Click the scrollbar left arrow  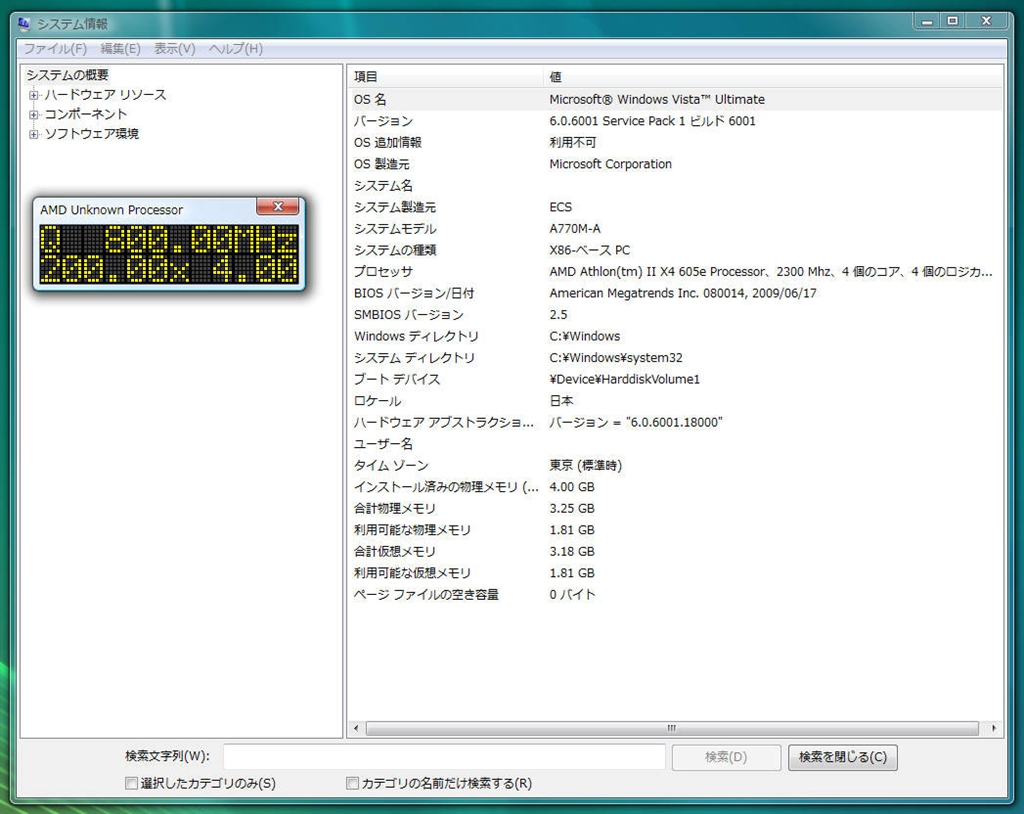coord(356,728)
